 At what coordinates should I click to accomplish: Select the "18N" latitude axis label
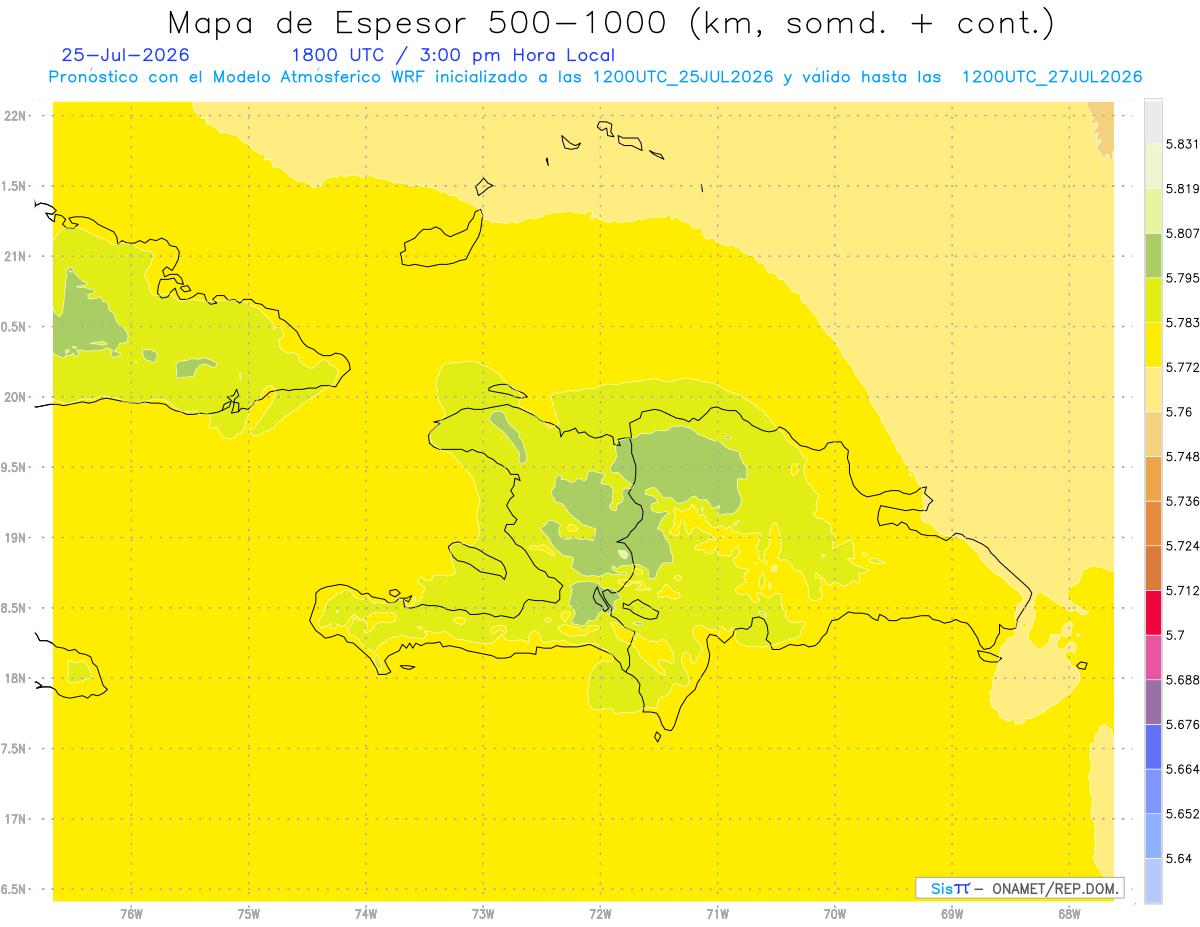pos(15,678)
